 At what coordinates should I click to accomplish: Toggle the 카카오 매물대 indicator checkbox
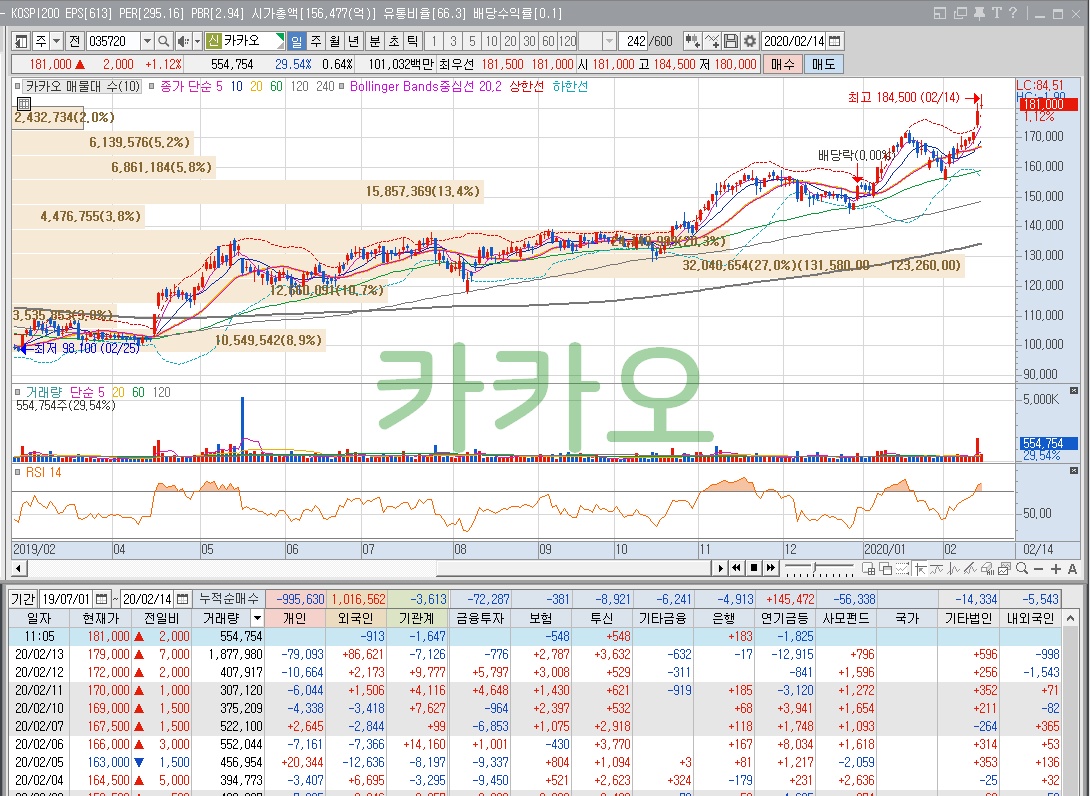click(x=17, y=87)
